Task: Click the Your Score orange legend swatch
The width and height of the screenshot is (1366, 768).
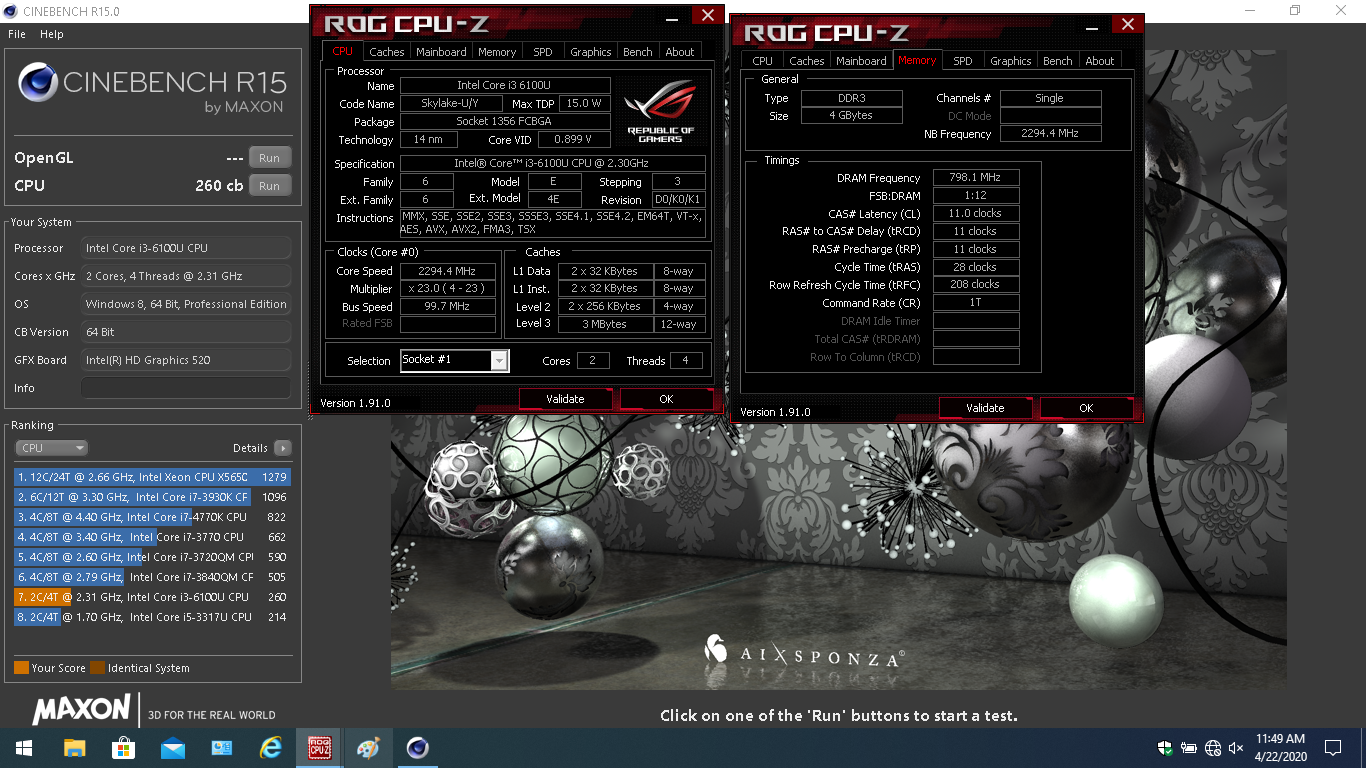Action: coord(21,668)
